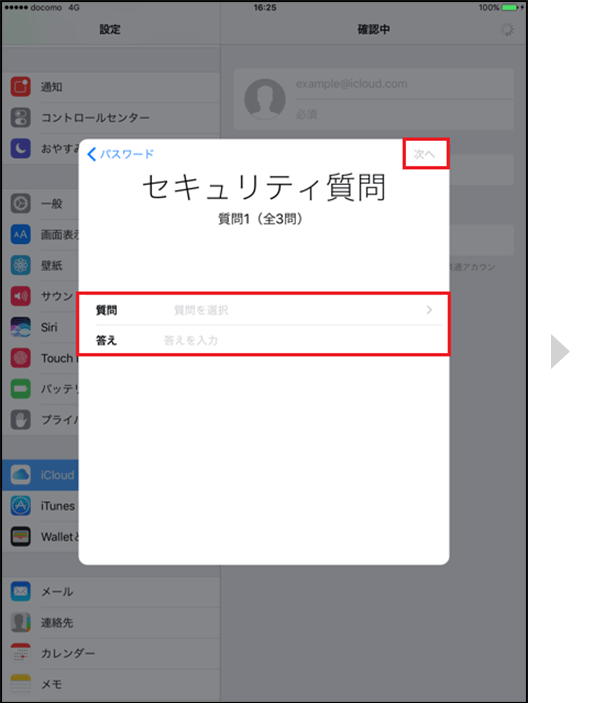Select the iCloud cloud icon

coord(21,475)
